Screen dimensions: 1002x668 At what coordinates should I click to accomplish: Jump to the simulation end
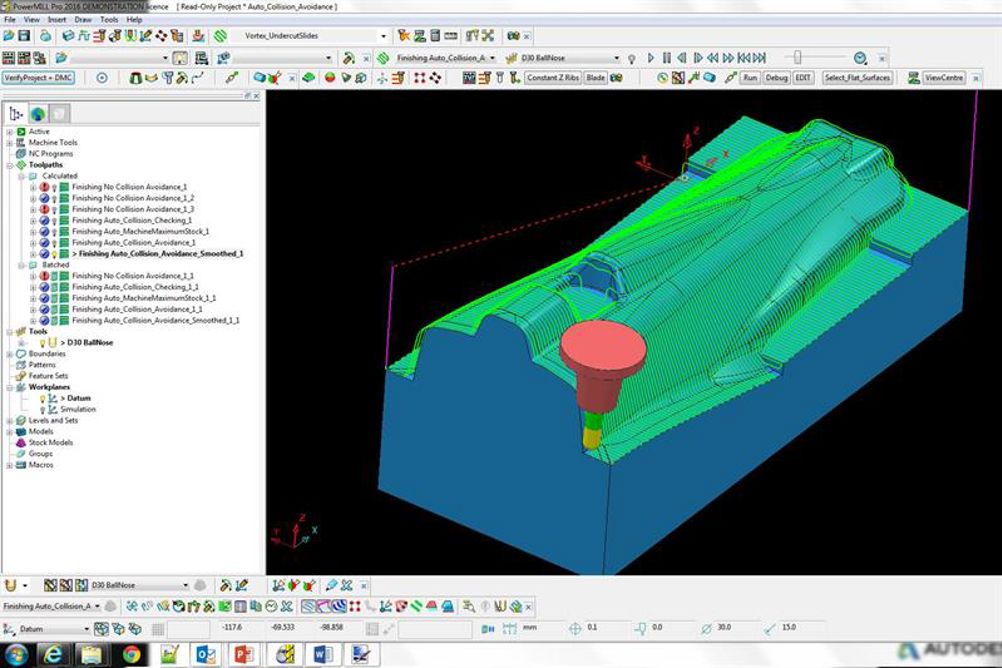[760, 58]
